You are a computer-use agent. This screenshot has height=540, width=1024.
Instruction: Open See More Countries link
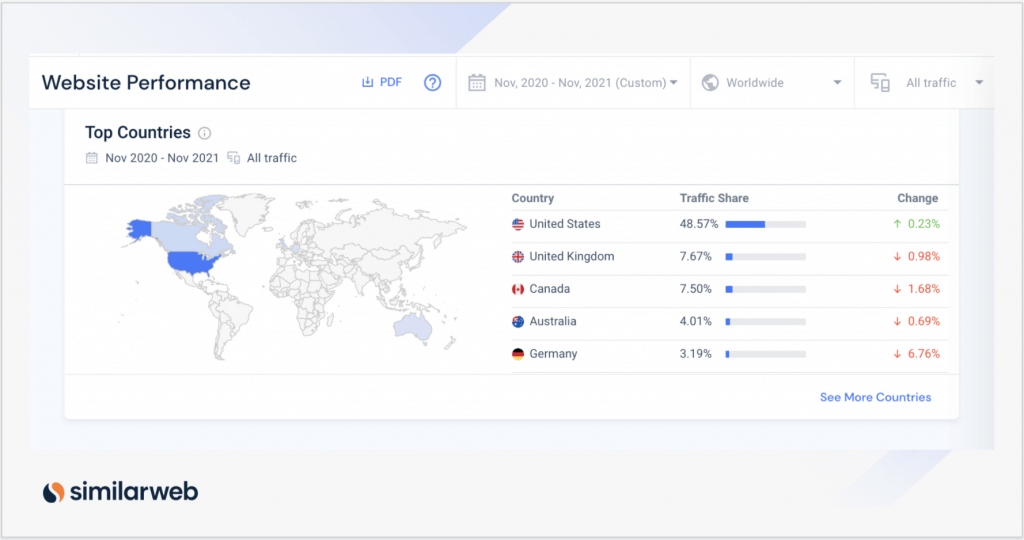click(x=875, y=397)
